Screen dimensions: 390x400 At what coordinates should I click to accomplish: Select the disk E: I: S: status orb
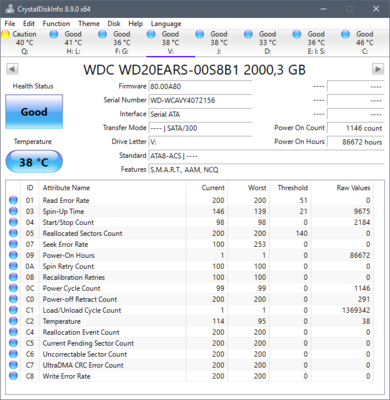(x=297, y=34)
